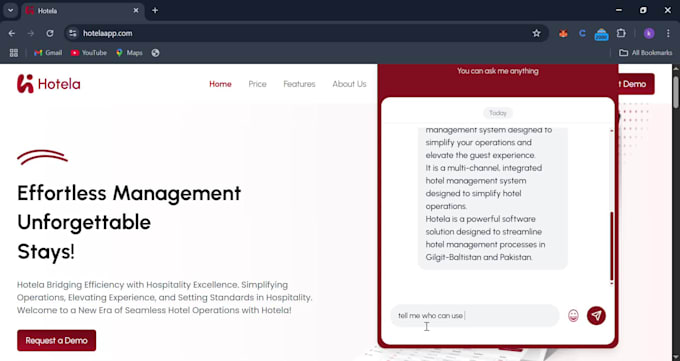Screen dimensions: 680x361
Task: Bookmark this page with the star icon
Action: click(x=536, y=33)
